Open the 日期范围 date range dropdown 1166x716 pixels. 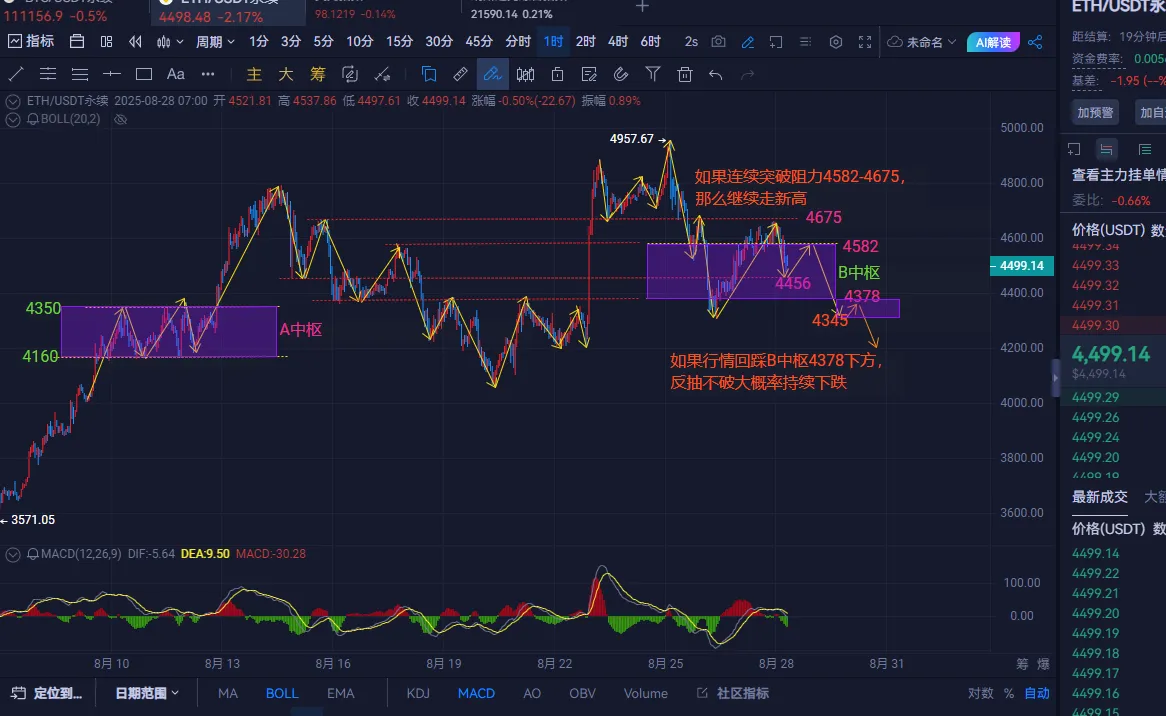coord(146,693)
